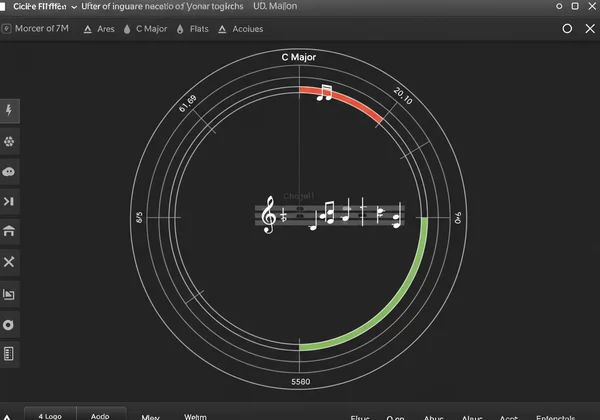Open the Acoiues toolbar item

[x=240, y=29]
